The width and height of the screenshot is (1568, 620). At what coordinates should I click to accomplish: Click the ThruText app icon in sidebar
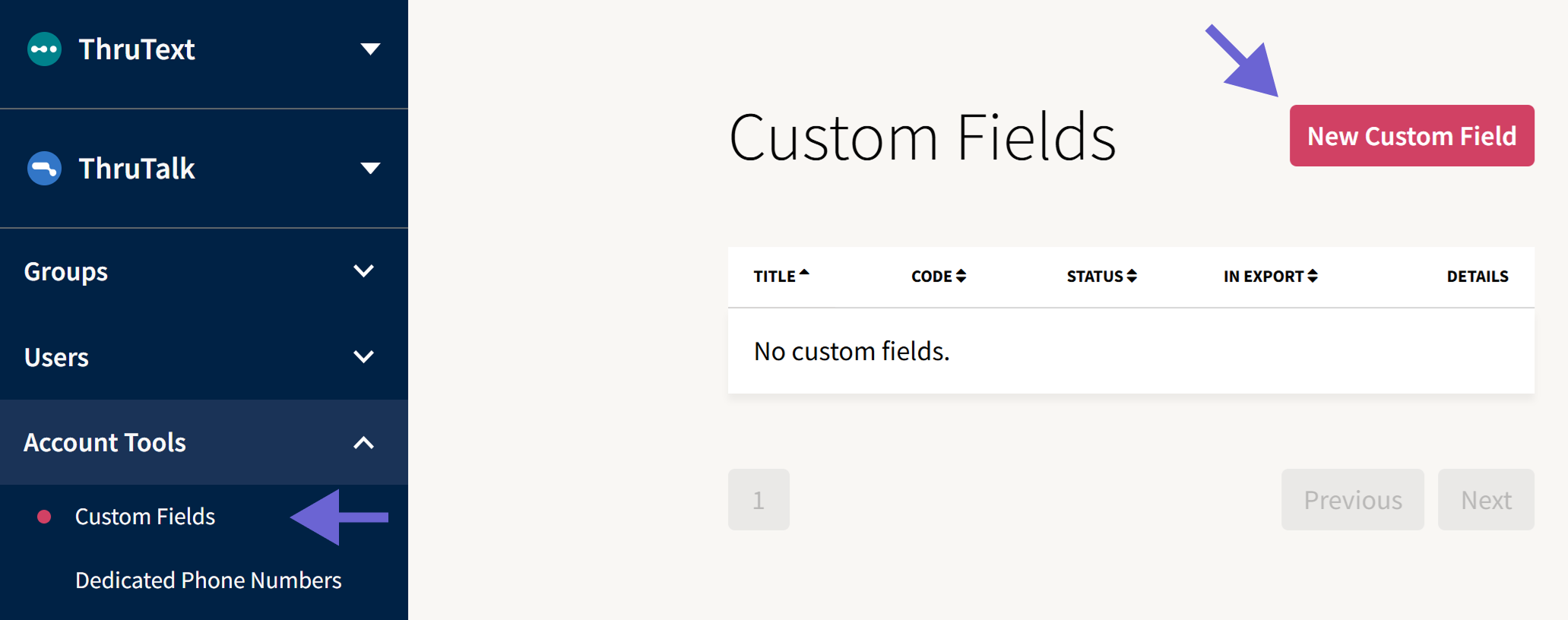(x=43, y=49)
